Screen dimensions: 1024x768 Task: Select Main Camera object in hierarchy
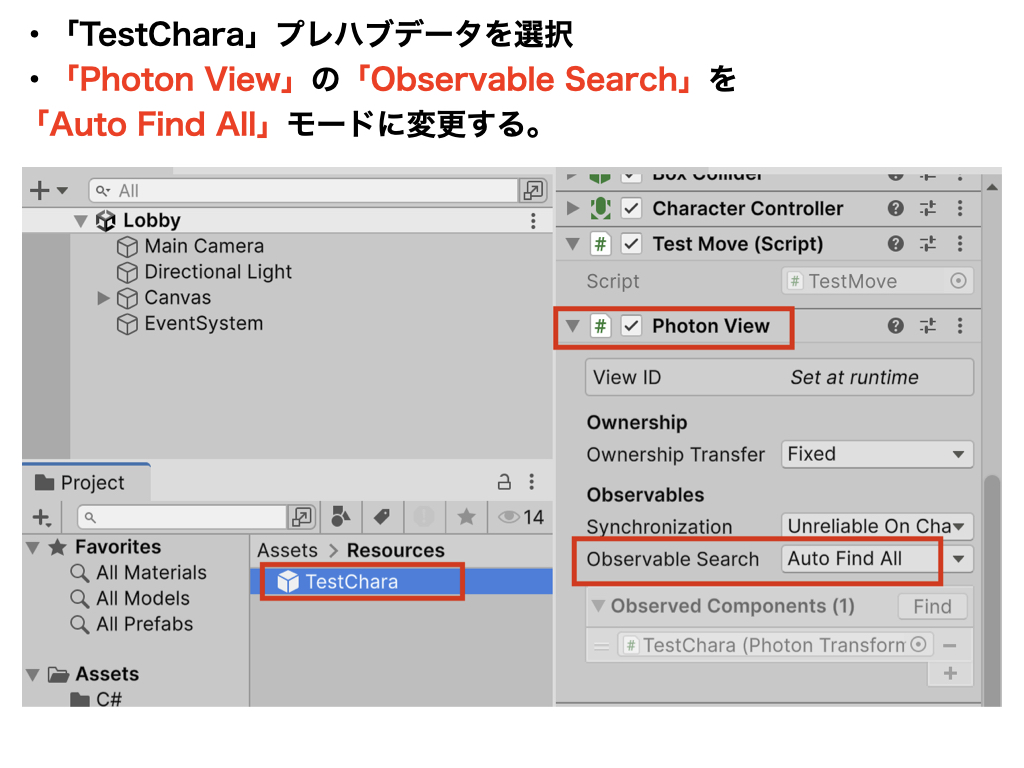point(204,246)
